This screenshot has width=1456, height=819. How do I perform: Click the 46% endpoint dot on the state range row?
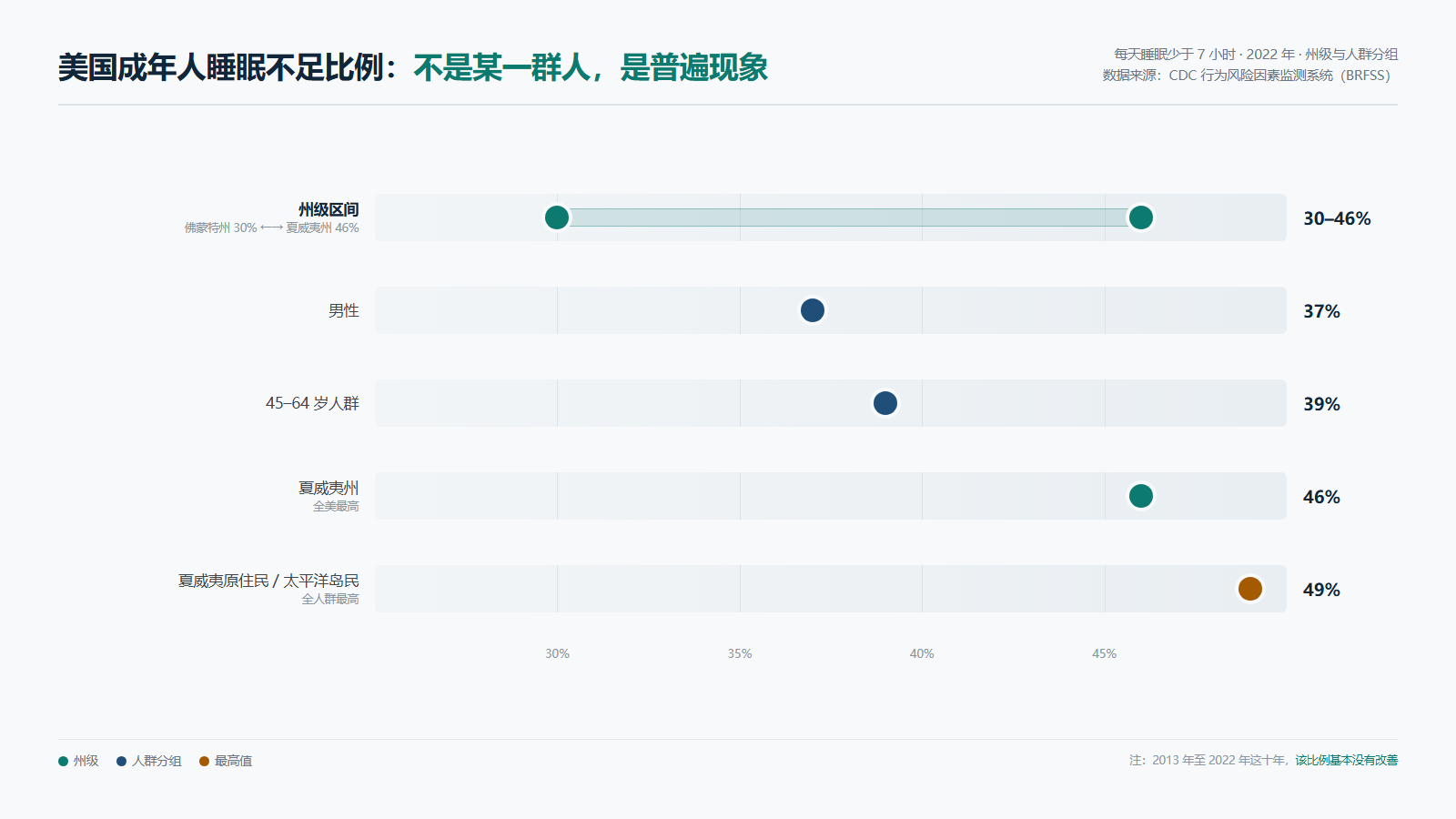(x=1141, y=217)
